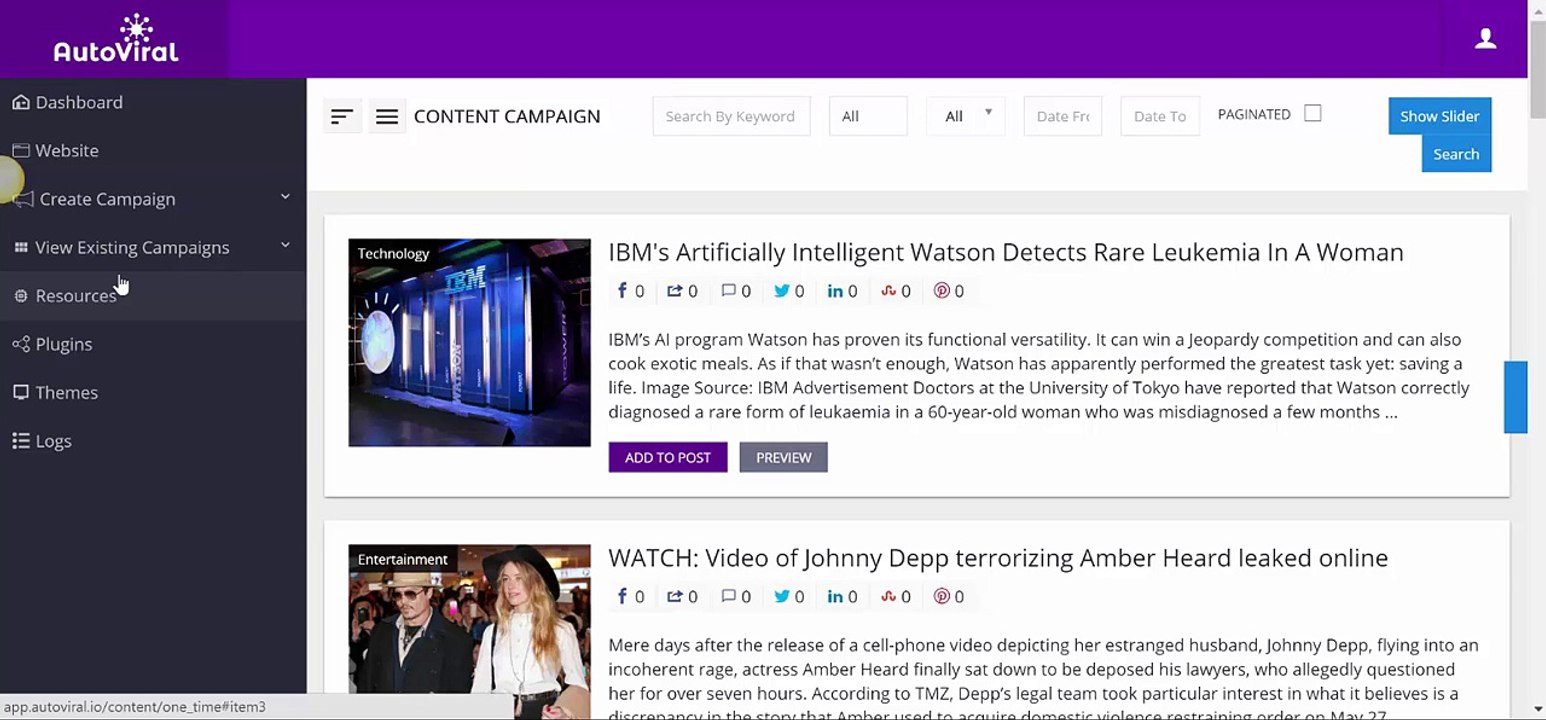The image size is (1546, 720).
Task: Click Pinterest count on IBM Watson article
Action: tap(949, 291)
